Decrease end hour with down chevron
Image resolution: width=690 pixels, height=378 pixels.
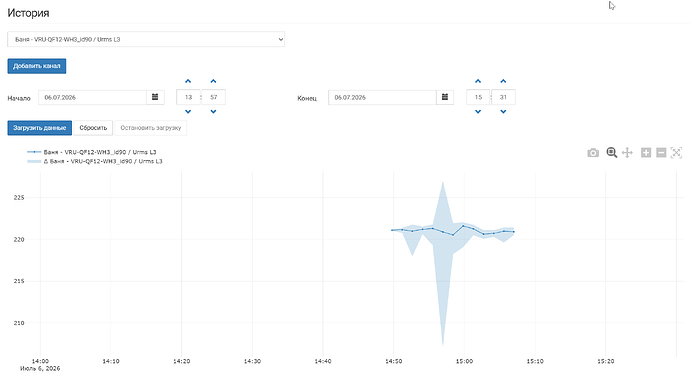pyautogui.click(x=478, y=112)
